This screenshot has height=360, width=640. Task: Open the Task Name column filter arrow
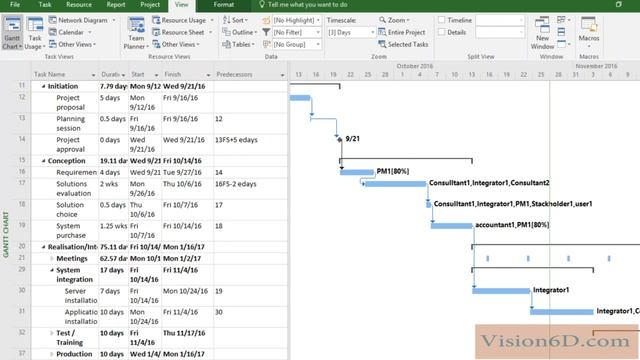93,75
